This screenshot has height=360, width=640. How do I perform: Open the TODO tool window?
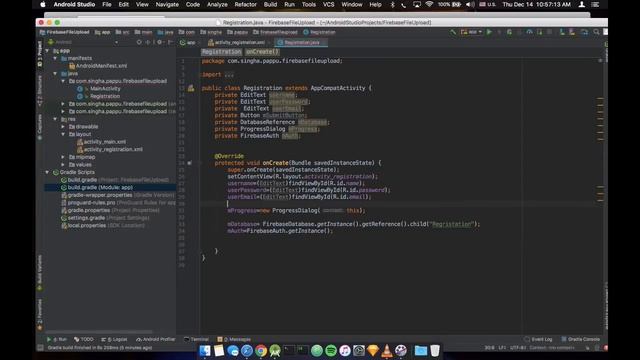pos(84,339)
